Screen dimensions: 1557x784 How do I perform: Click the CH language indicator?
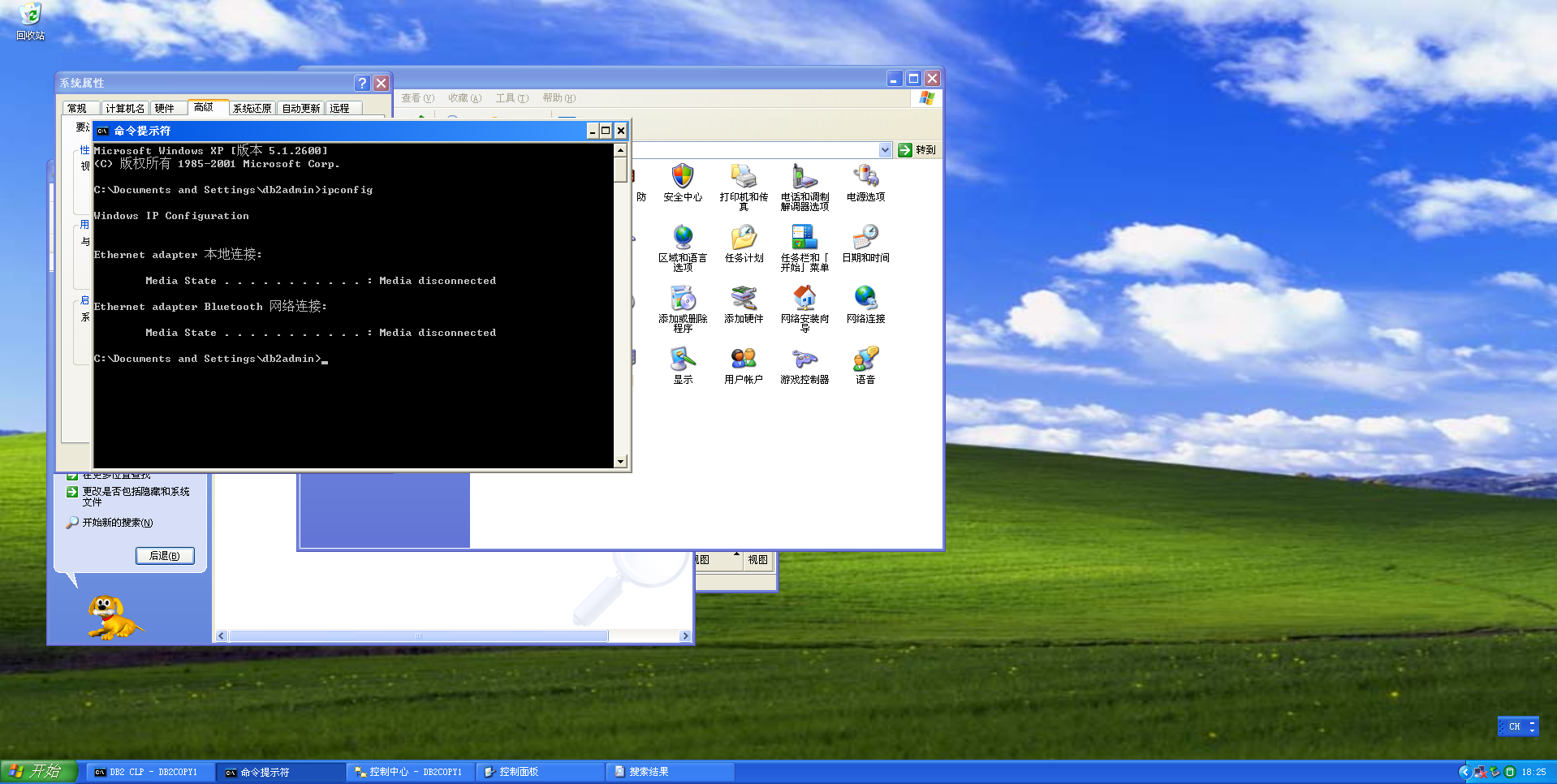click(x=1514, y=726)
